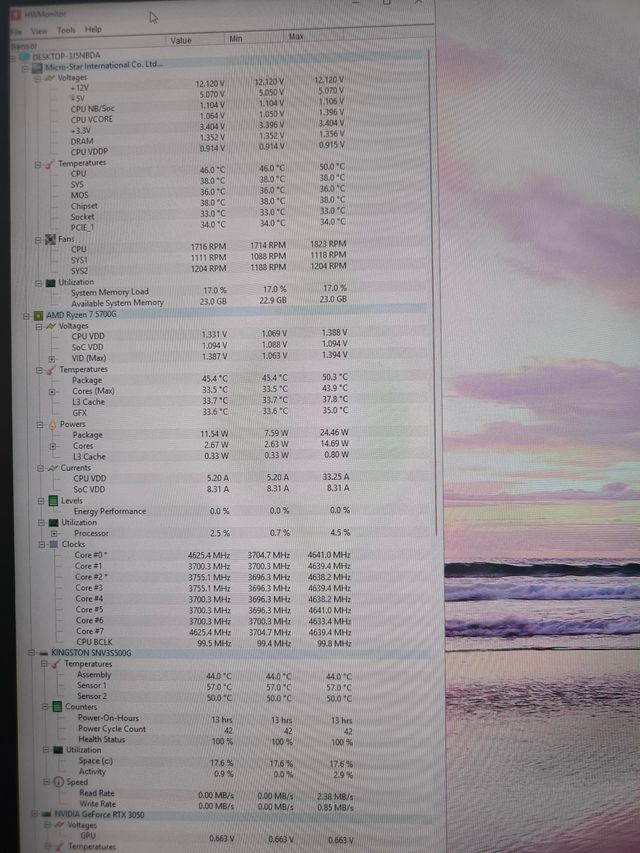This screenshot has width=640, height=853.
Task: Click the Value column header
Action: pyautogui.click(x=194, y=40)
